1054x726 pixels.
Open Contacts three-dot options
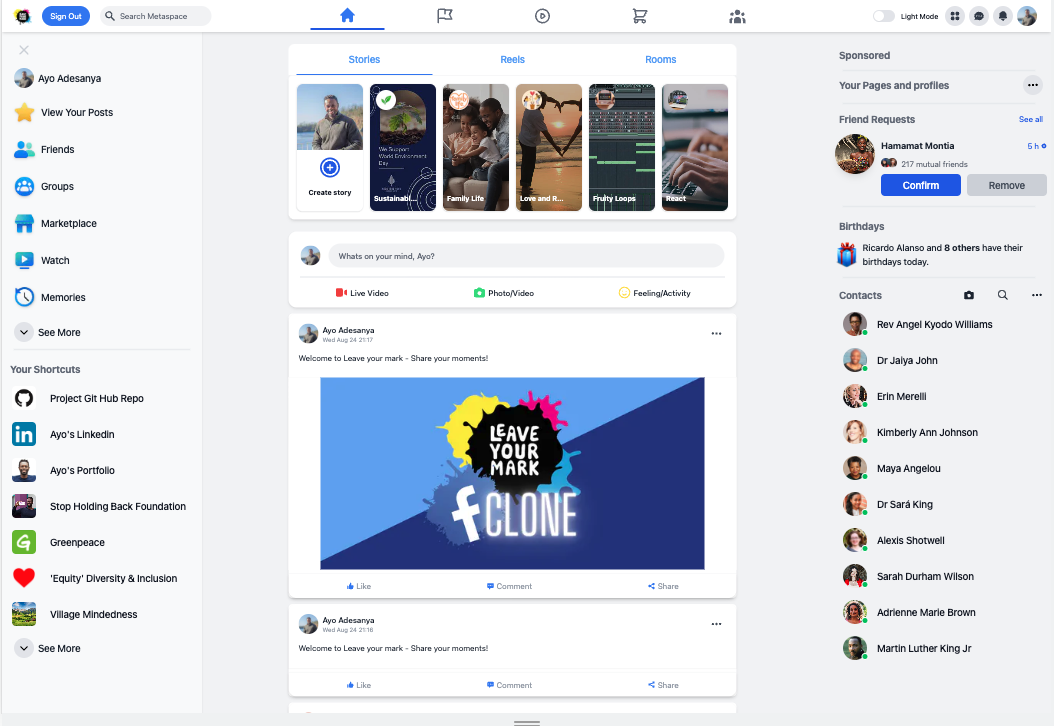(1037, 295)
